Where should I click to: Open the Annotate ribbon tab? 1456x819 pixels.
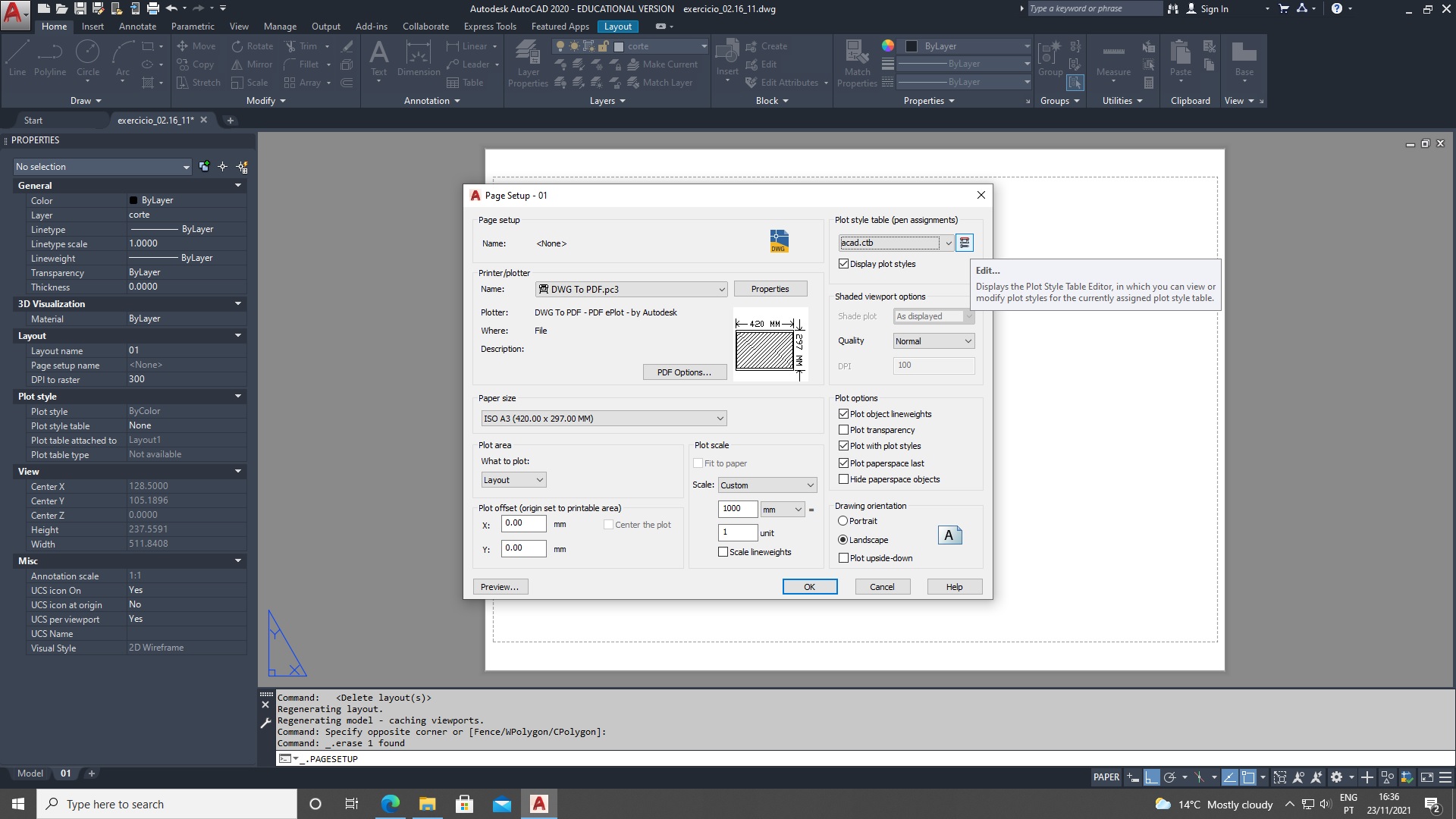(x=137, y=27)
